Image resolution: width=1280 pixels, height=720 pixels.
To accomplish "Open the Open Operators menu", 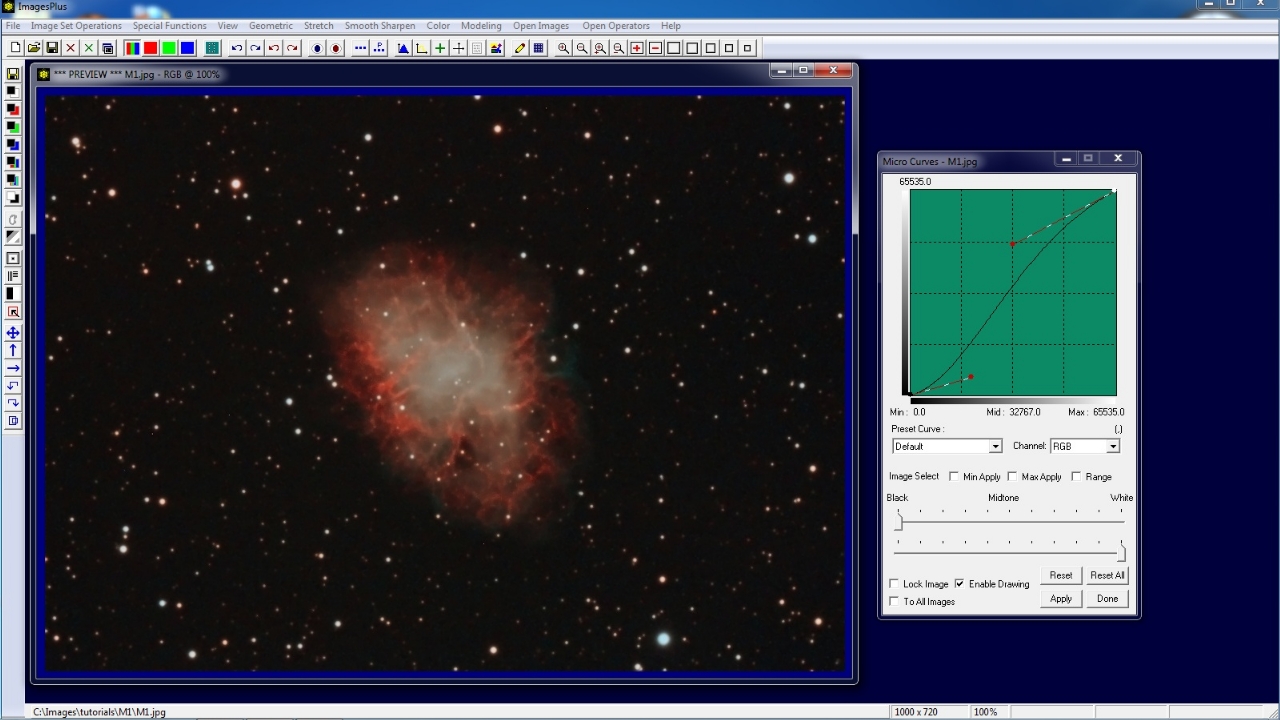I will click(616, 26).
